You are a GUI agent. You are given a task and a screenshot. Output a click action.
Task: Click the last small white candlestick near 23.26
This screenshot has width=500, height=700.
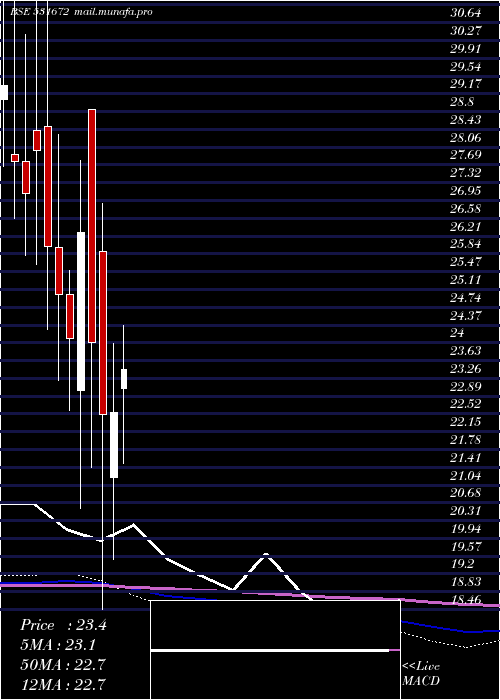click(124, 379)
